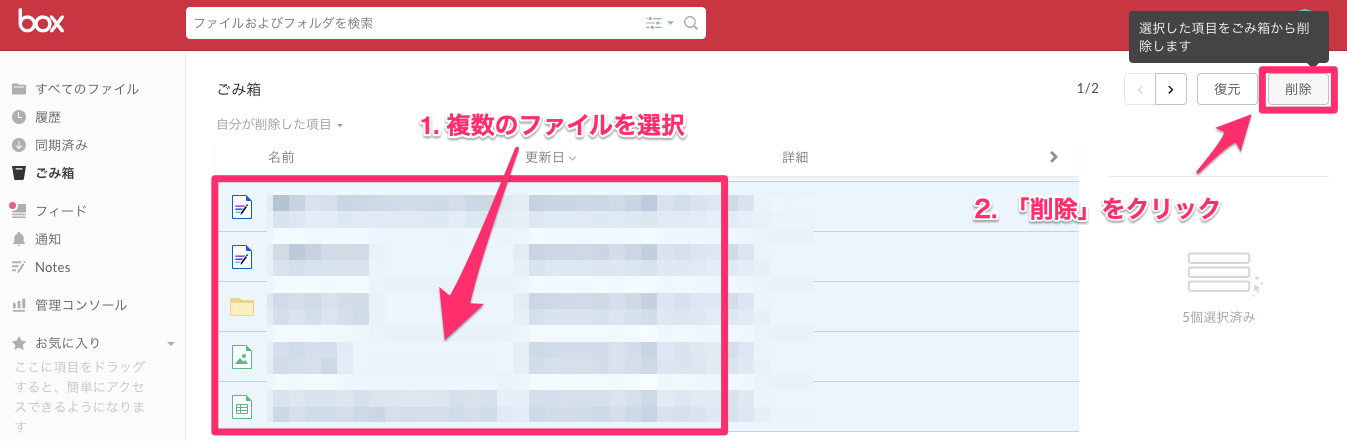The image size is (1347, 441).
Task: Click the 復元 button
Action: click(x=1227, y=89)
